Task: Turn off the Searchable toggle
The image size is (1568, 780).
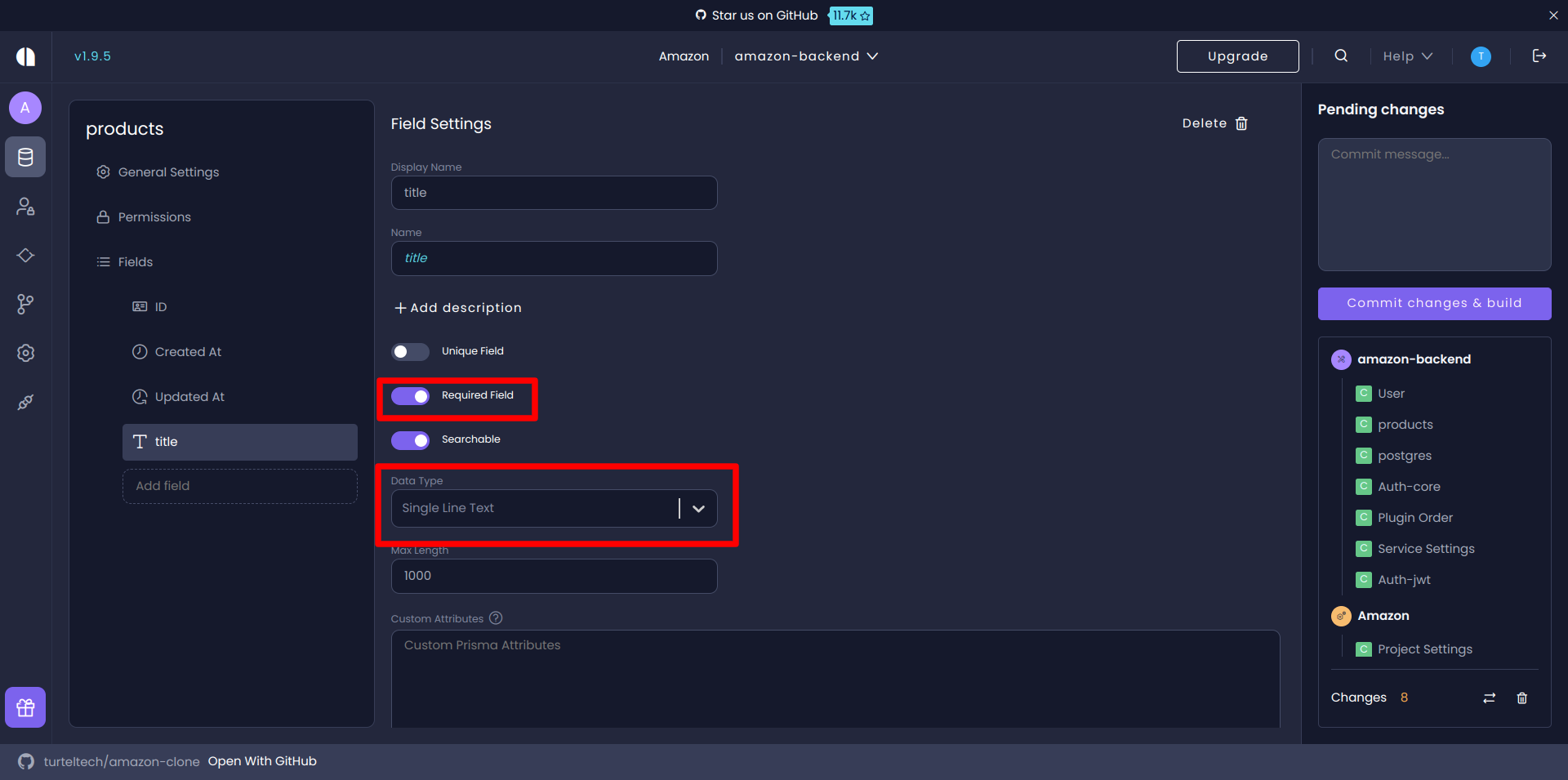Action: tap(411, 440)
